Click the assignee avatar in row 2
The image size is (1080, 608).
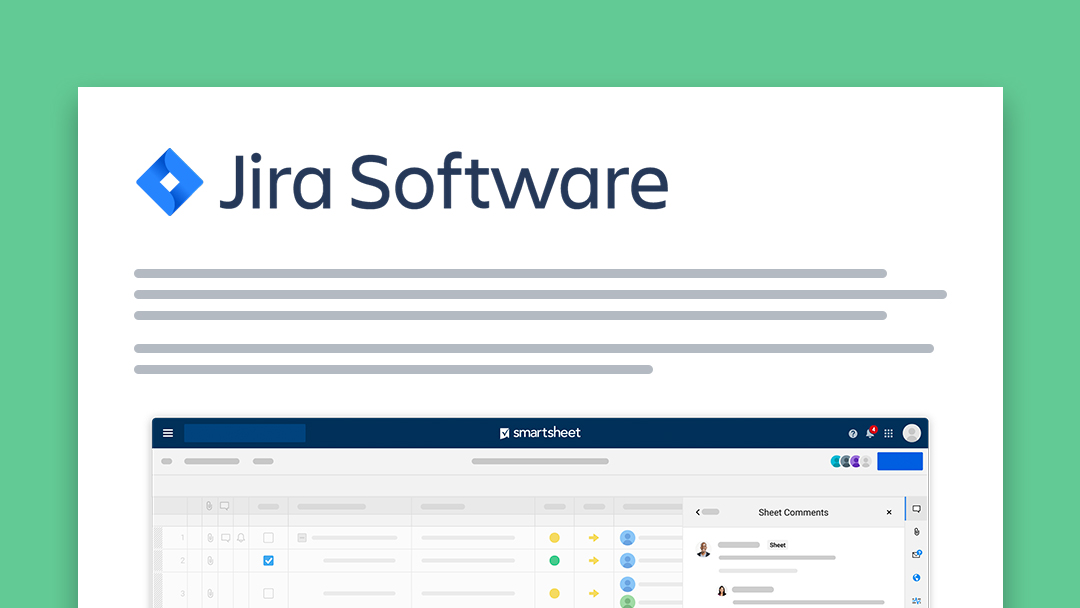tap(627, 561)
